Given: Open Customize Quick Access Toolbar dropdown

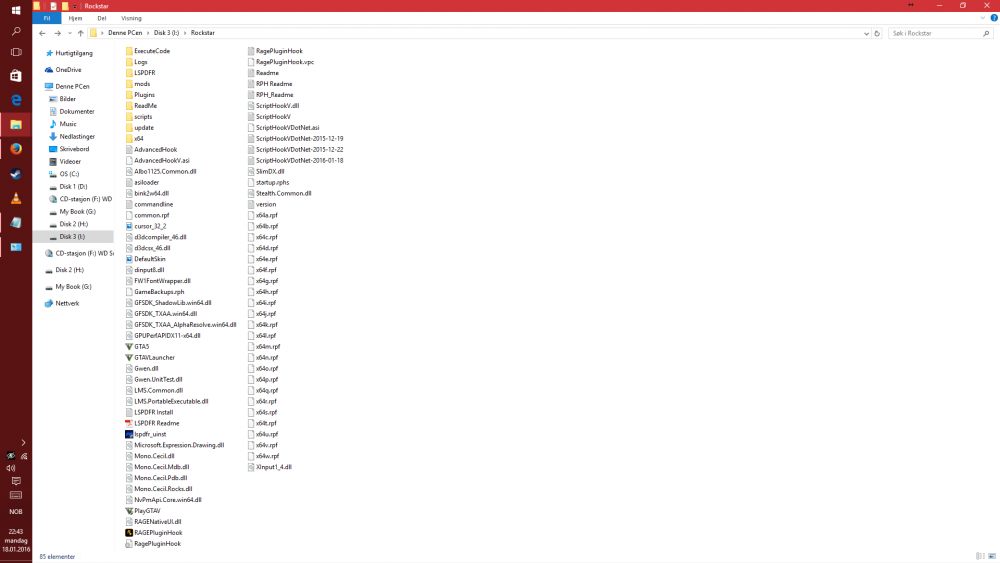Looking at the screenshot, I should click(75, 6).
